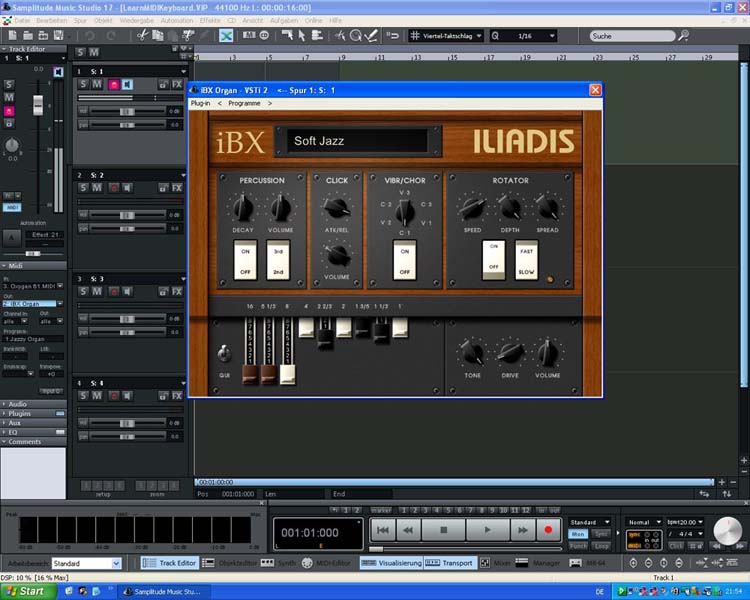Click the undo arrow icon
This screenshot has width=750, height=600.
click(x=89, y=35)
